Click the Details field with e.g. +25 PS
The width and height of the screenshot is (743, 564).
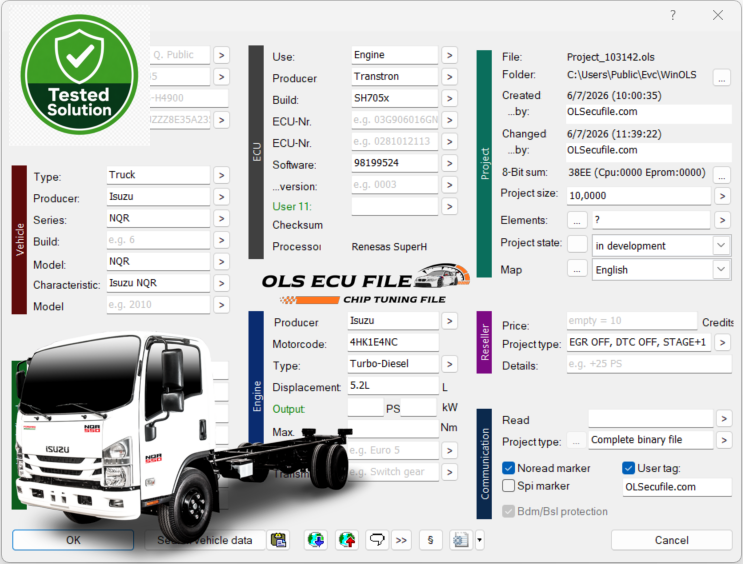click(649, 364)
